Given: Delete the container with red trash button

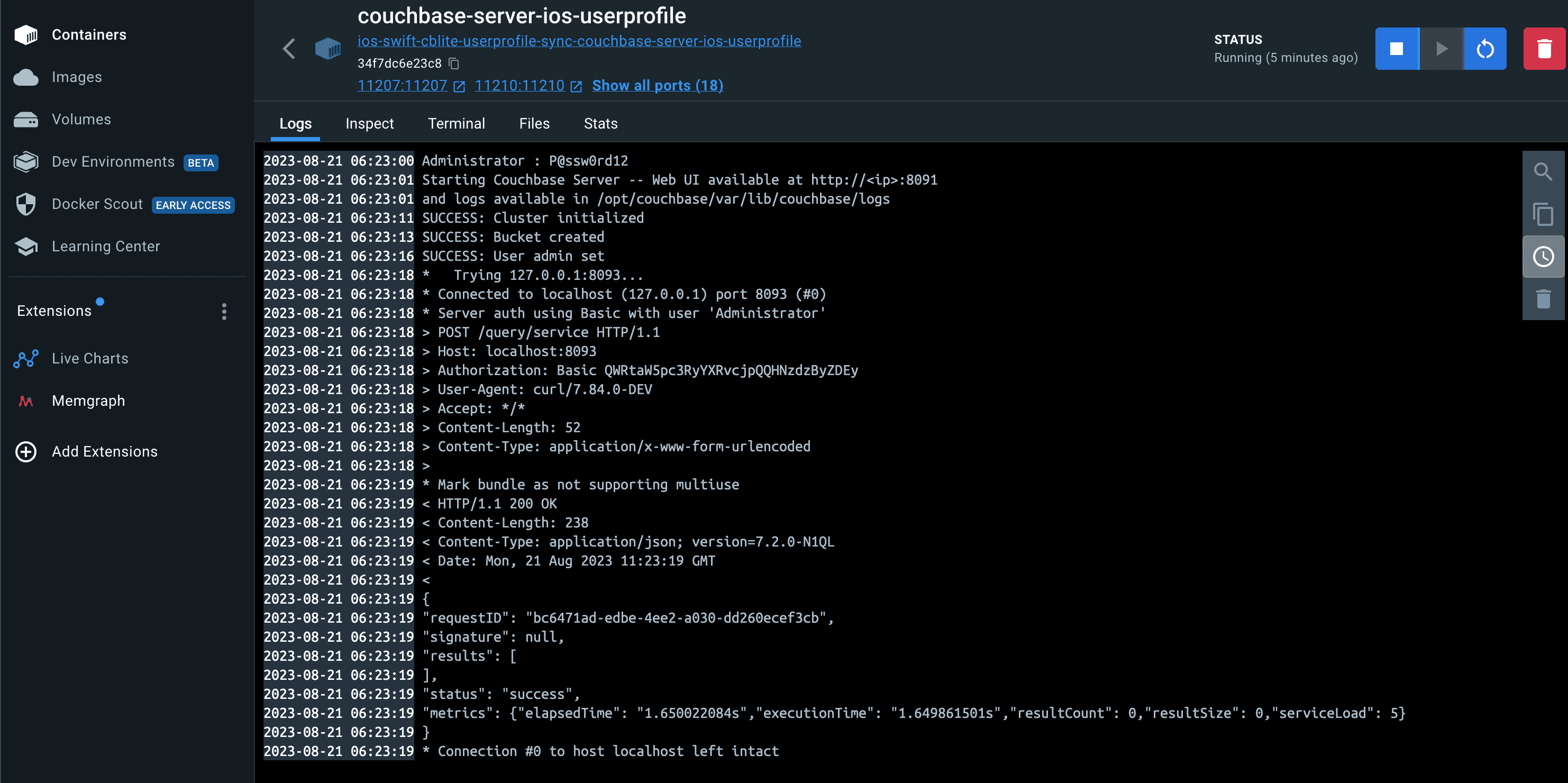Looking at the screenshot, I should tap(1544, 49).
